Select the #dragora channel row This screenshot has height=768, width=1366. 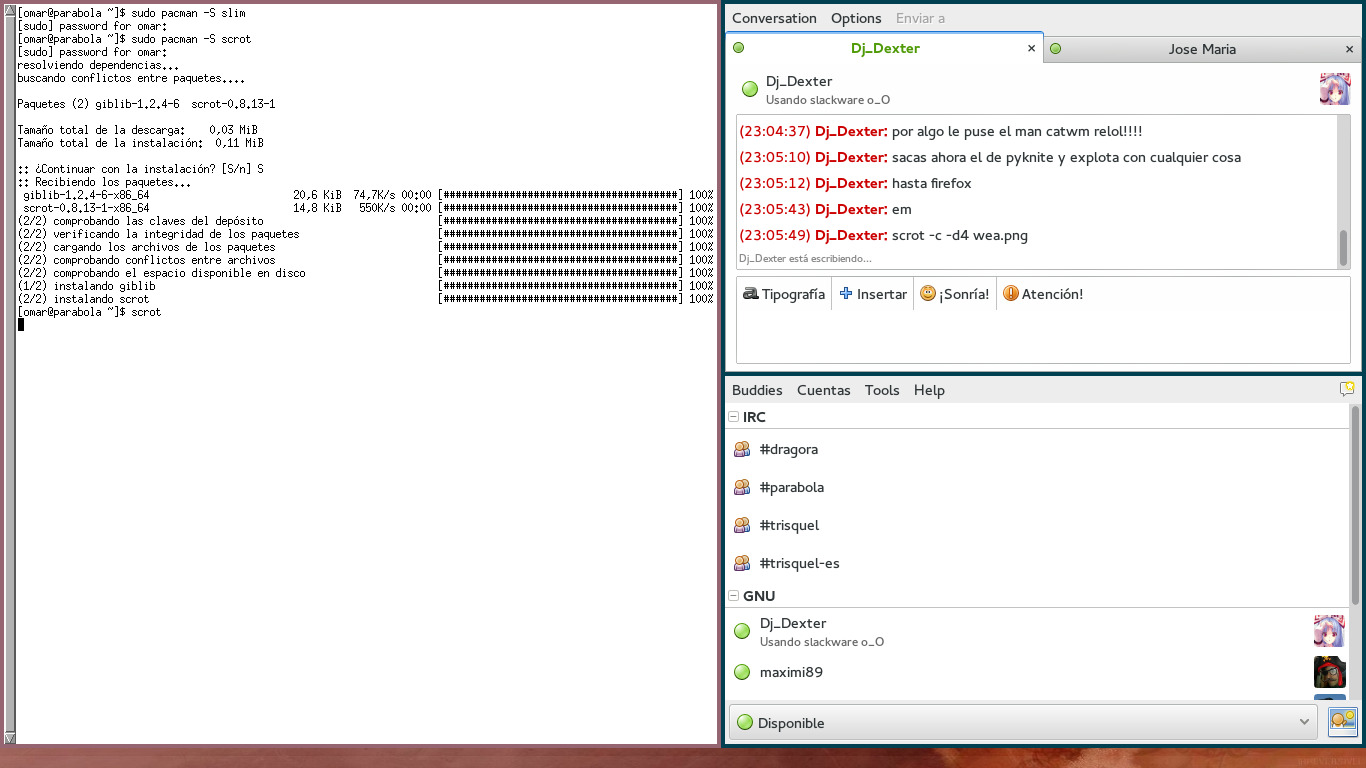point(1037,449)
